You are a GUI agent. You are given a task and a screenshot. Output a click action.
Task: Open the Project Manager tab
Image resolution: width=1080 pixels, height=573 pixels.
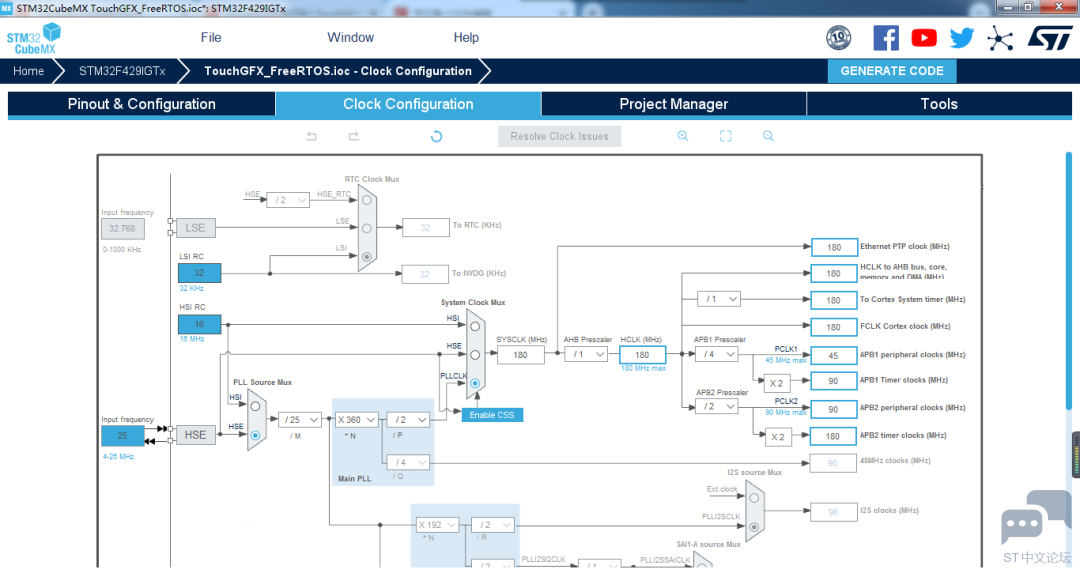(673, 104)
